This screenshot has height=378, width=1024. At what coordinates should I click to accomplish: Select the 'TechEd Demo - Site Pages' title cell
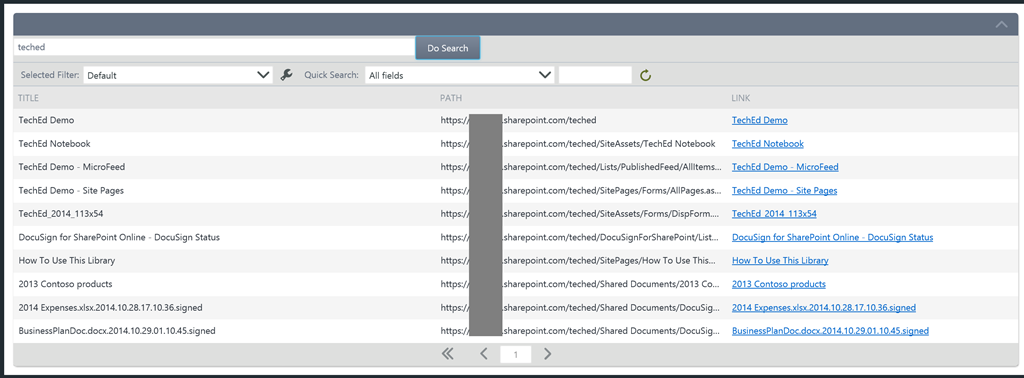(71, 191)
